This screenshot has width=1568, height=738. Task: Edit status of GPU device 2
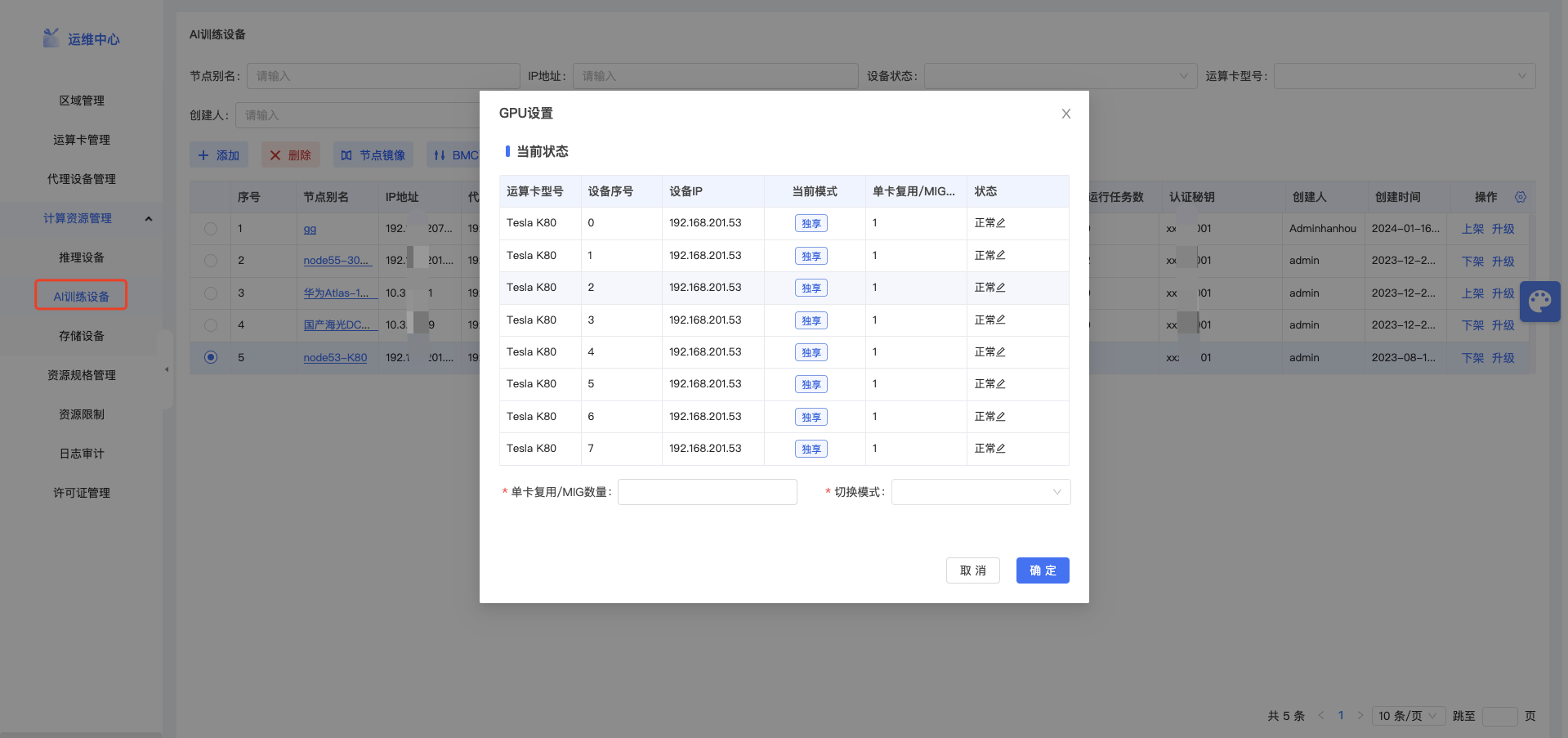pyautogui.click(x=1001, y=288)
